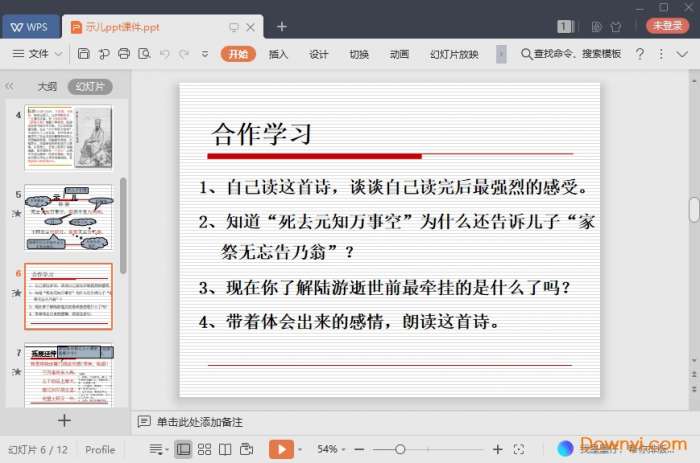700x463 pixels.
Task: Select the 设计 ribbon tab
Action: 318,54
